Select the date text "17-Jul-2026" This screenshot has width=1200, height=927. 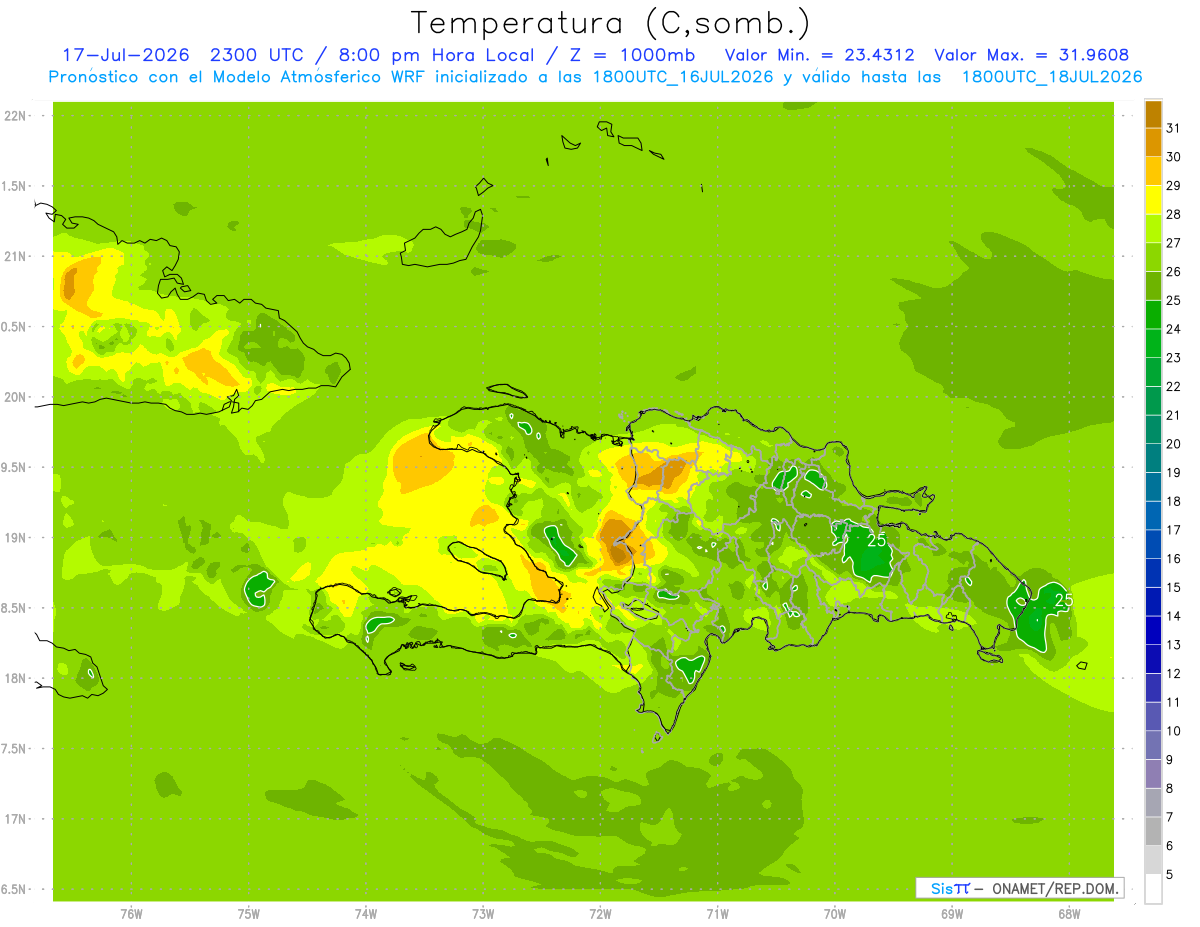[125, 56]
